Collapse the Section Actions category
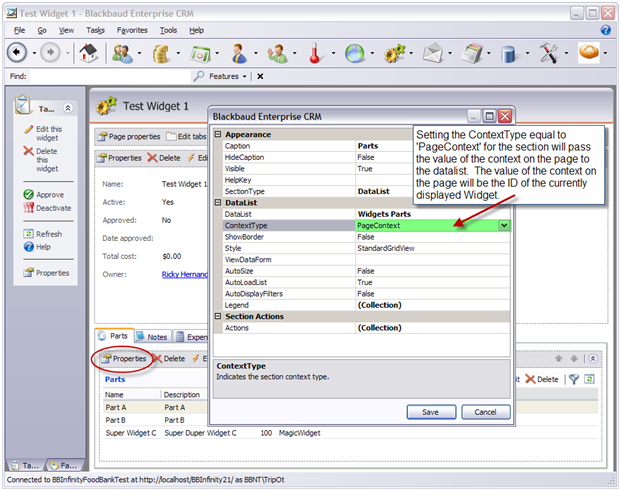621x491 pixels. point(218,316)
